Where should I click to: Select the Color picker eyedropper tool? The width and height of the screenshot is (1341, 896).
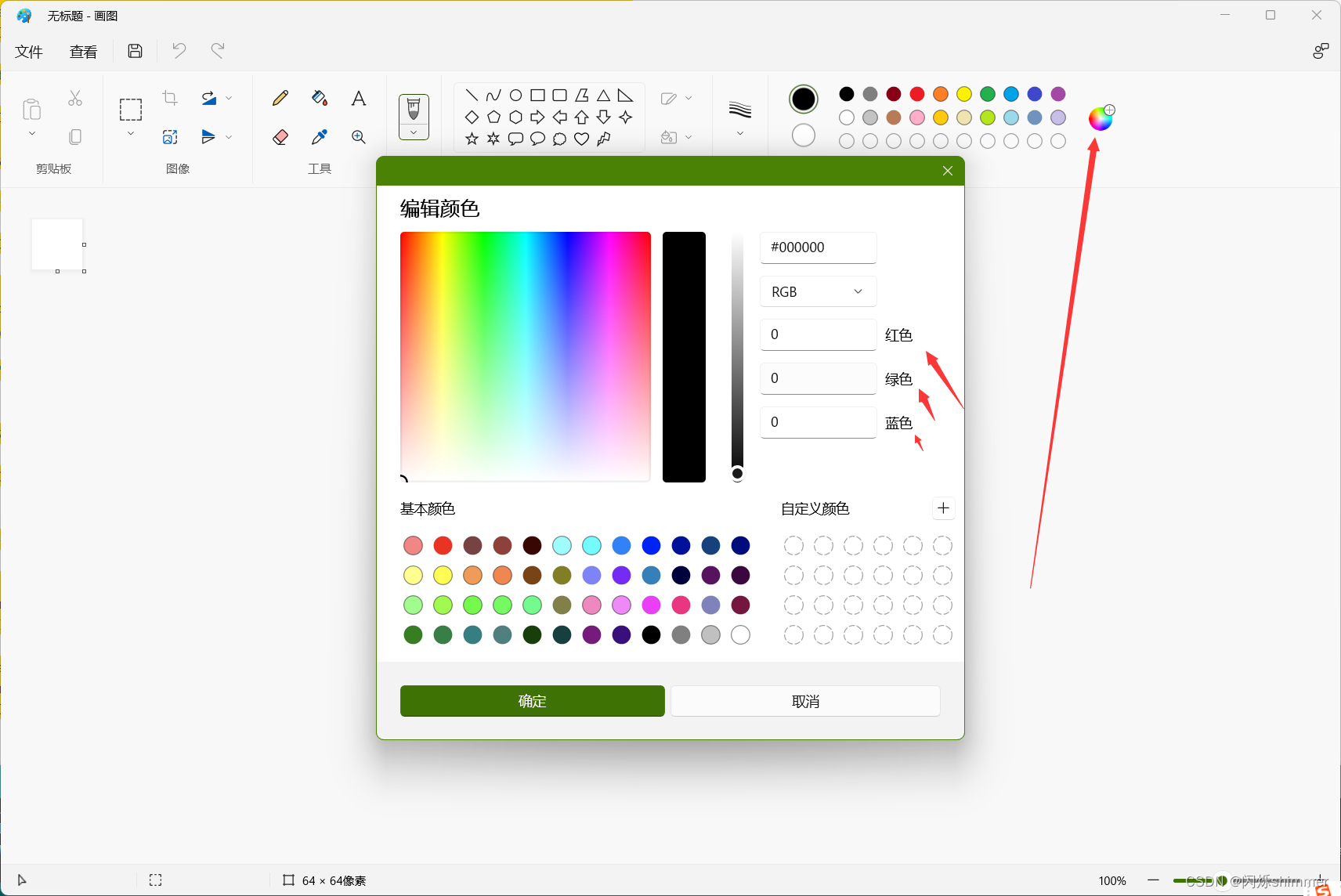click(320, 137)
